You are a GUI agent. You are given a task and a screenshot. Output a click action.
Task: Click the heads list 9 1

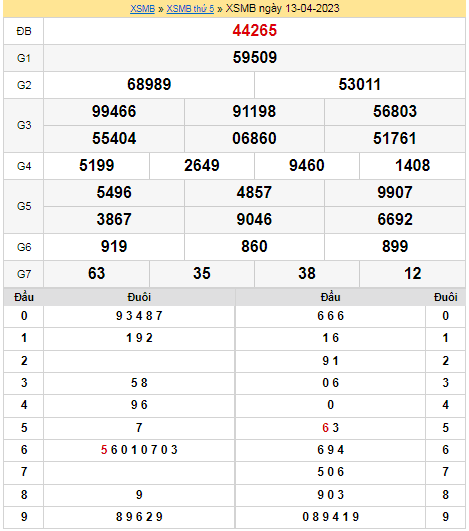[331, 361]
